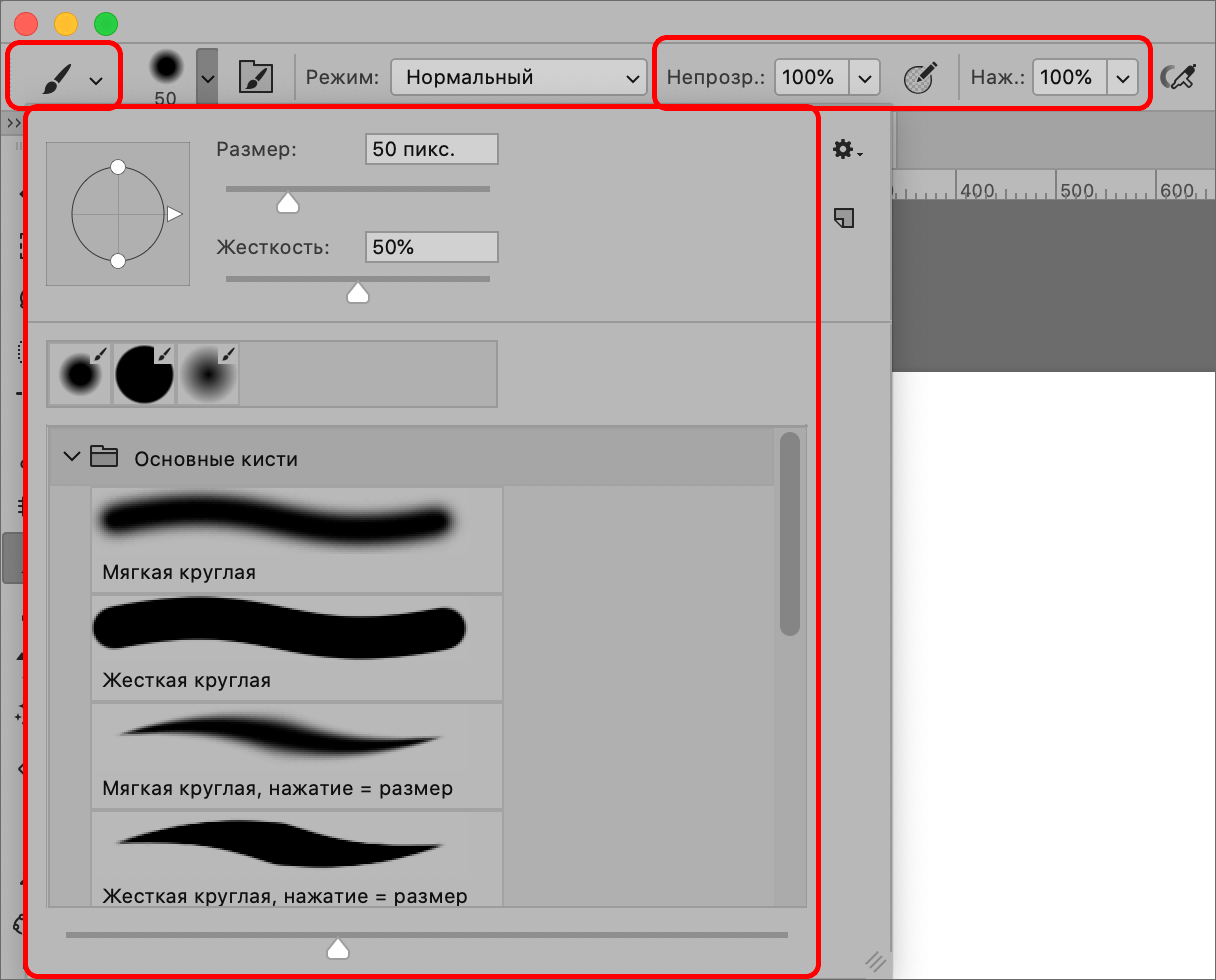The width and height of the screenshot is (1216, 980).
Task: Choose the Мягкая круглая brush
Action: [296, 540]
